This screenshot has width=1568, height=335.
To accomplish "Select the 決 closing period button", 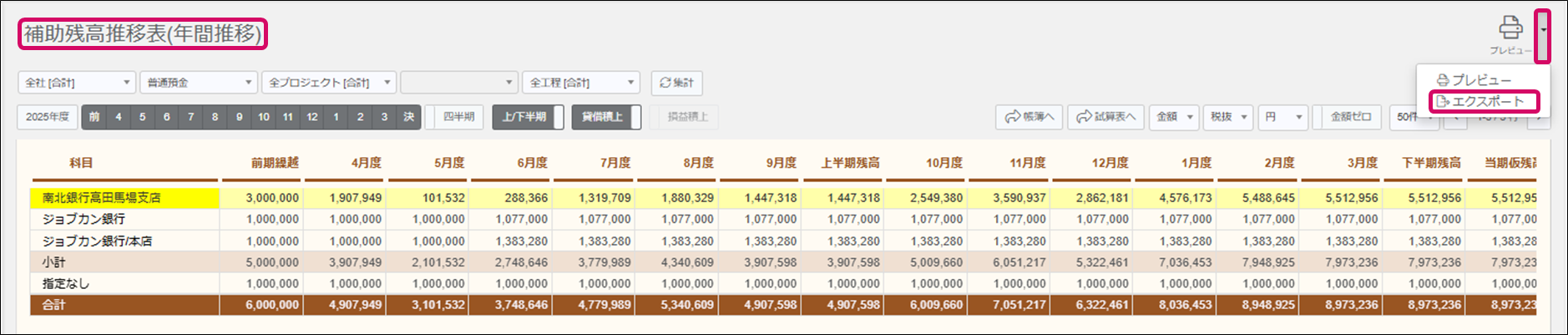I will tap(408, 117).
